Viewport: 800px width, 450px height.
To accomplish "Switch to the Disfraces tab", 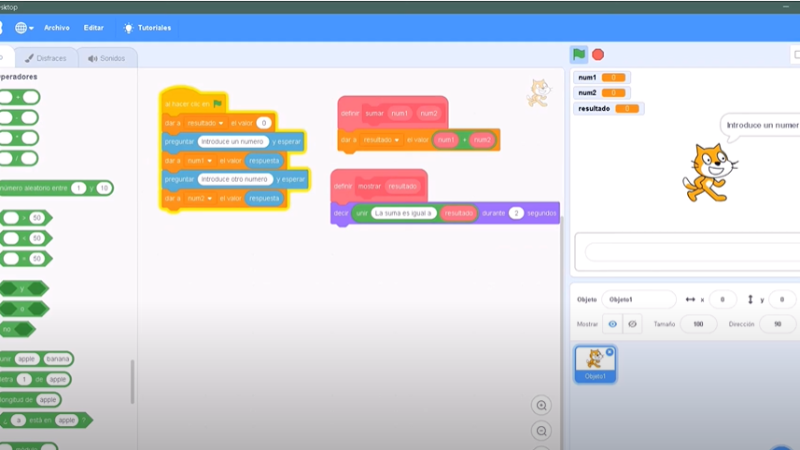I will pos(46,58).
